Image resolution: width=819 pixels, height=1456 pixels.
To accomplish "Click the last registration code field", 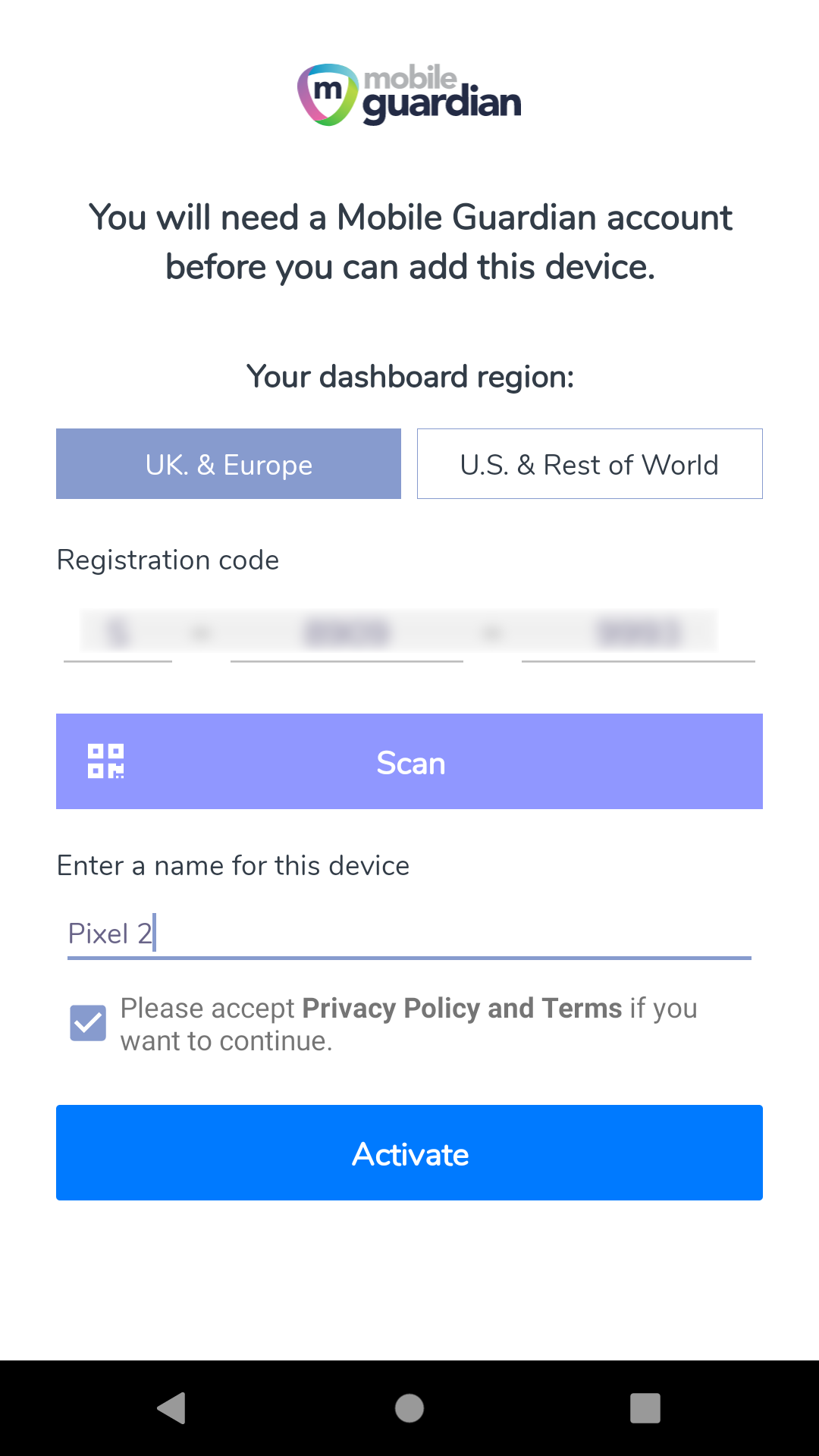I will tap(638, 634).
